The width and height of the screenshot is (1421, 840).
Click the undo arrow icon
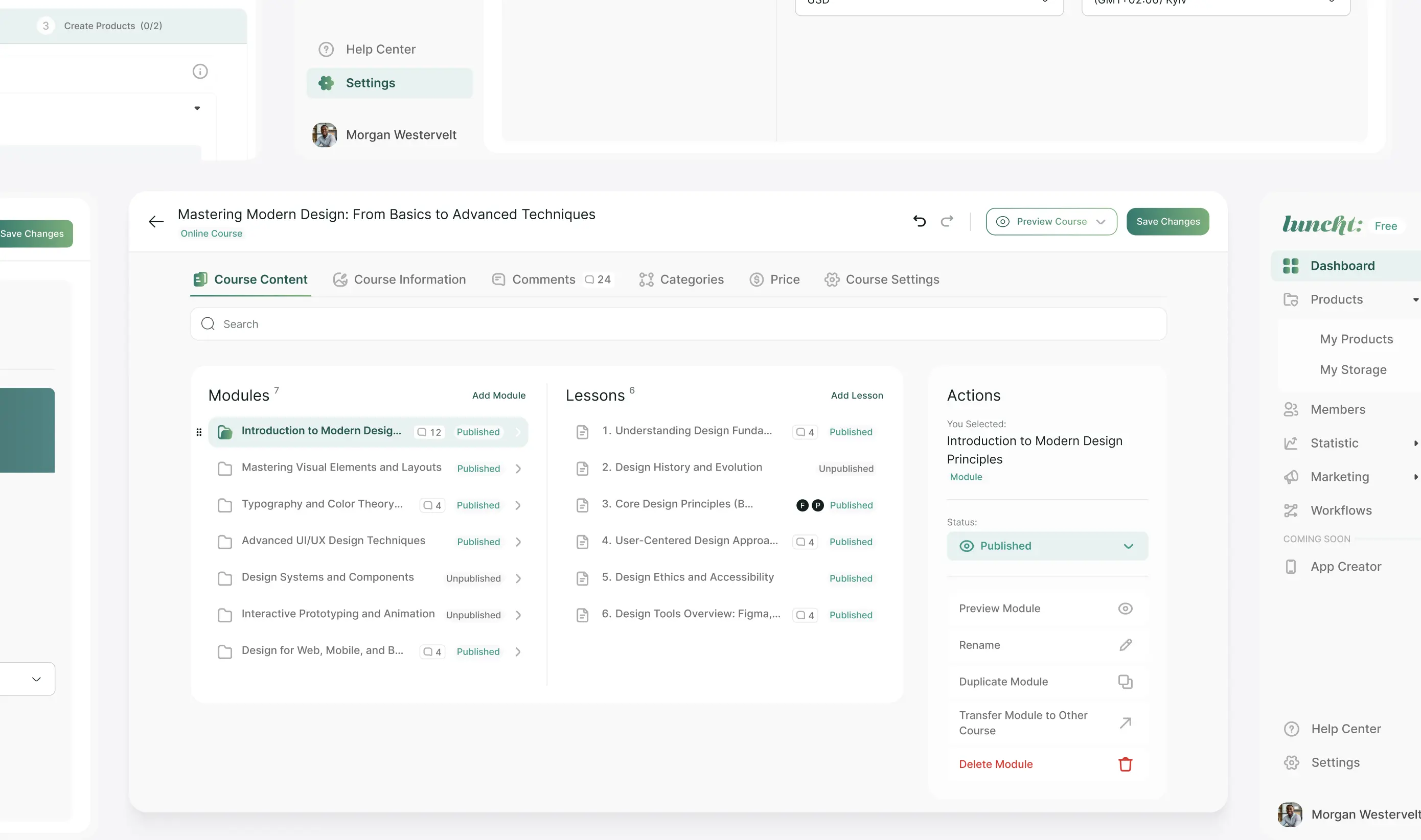pyautogui.click(x=920, y=221)
